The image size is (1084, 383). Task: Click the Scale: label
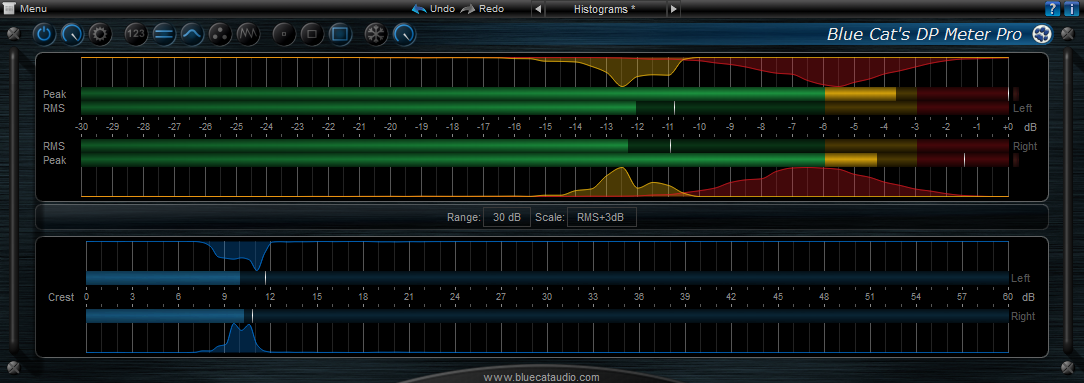click(550, 217)
